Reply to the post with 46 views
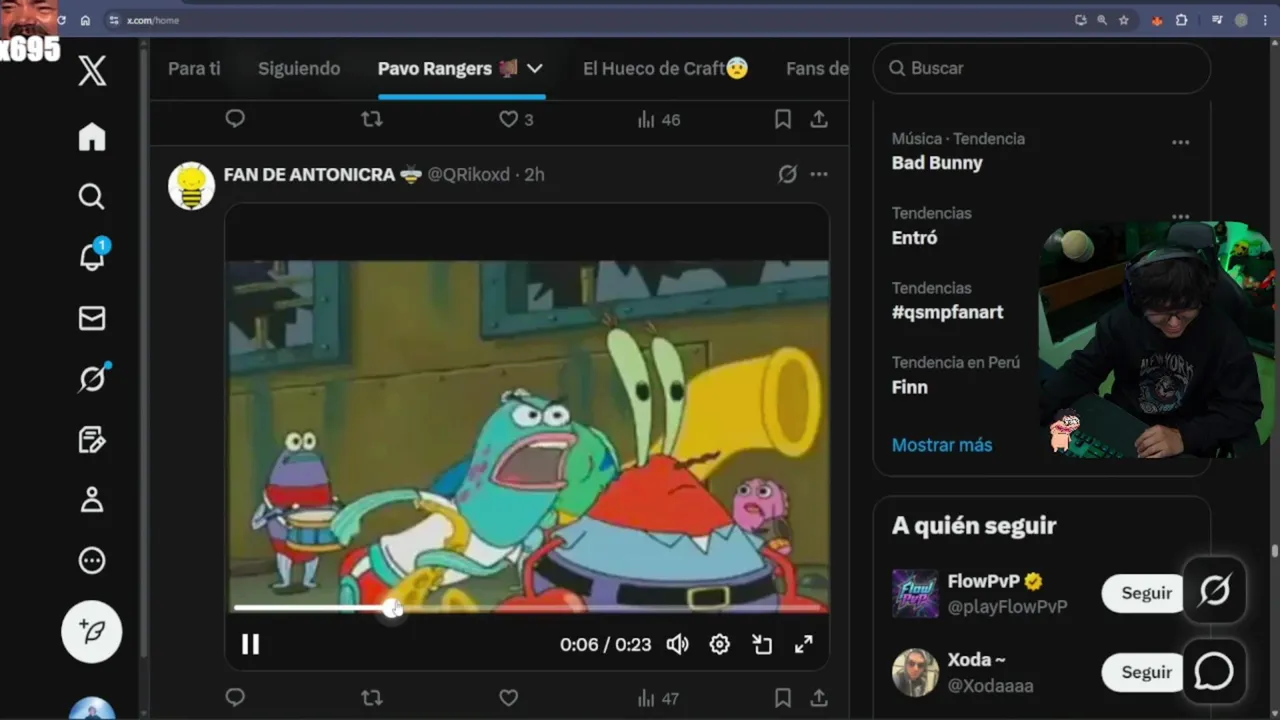This screenshot has height=720, width=1280. [235, 119]
